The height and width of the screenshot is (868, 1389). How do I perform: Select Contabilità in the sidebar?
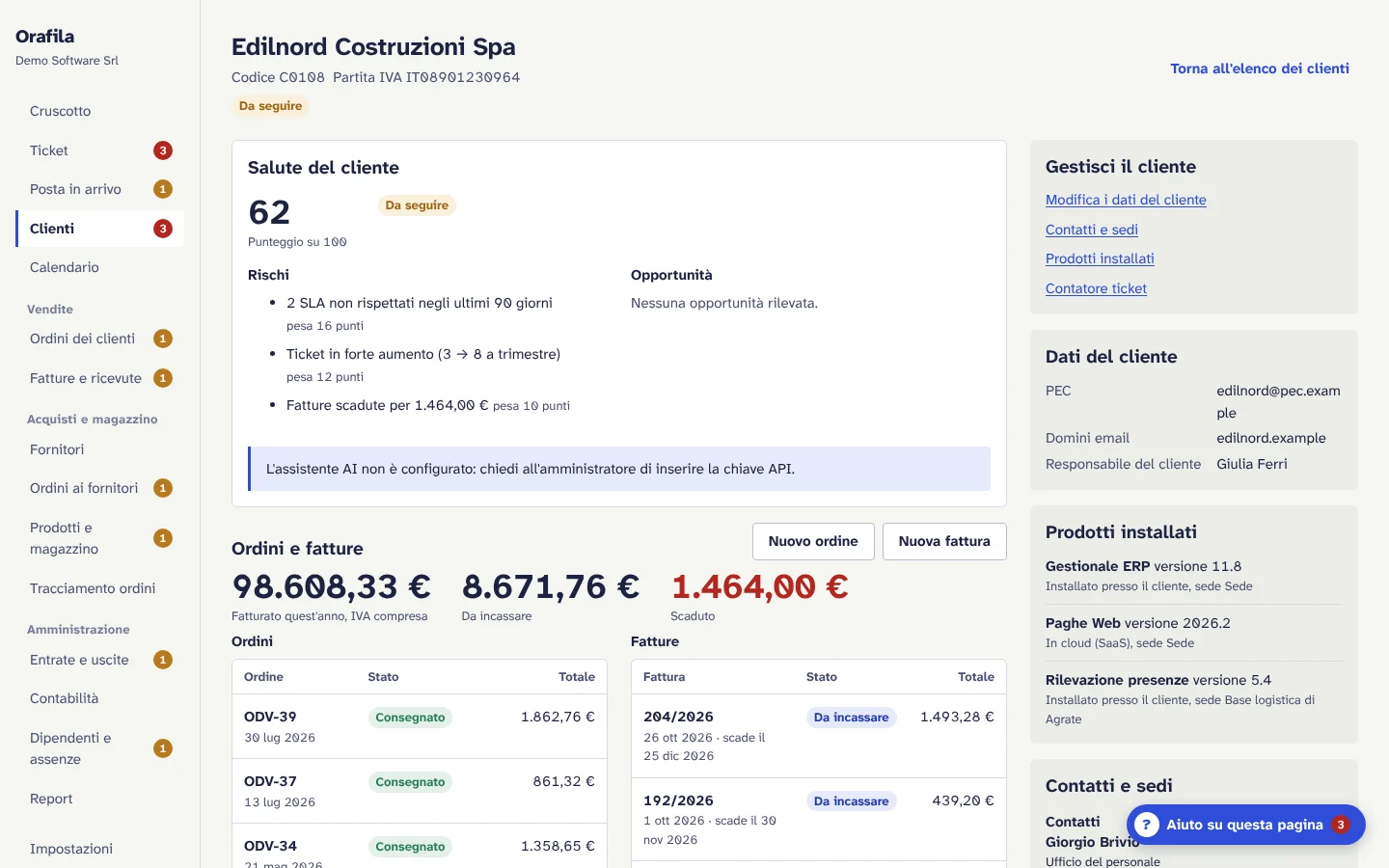[99, 698]
